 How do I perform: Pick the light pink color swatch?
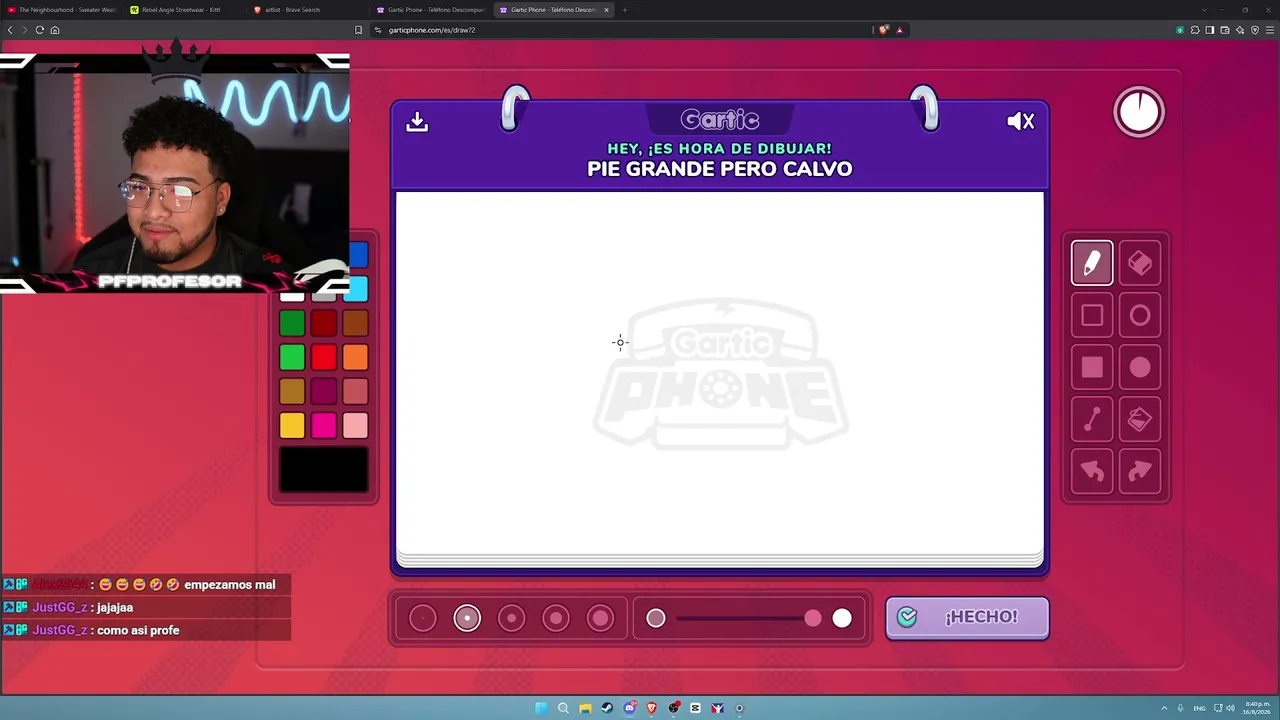(355, 426)
